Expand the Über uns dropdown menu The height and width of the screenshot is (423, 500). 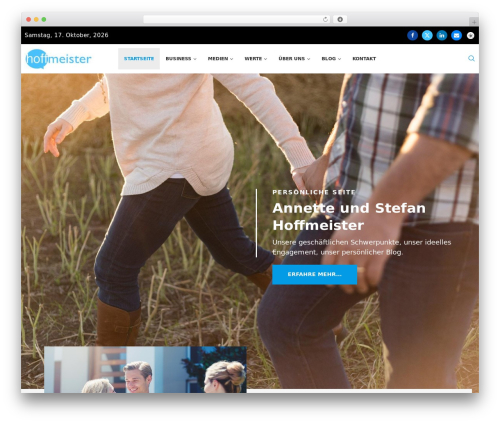click(x=294, y=59)
